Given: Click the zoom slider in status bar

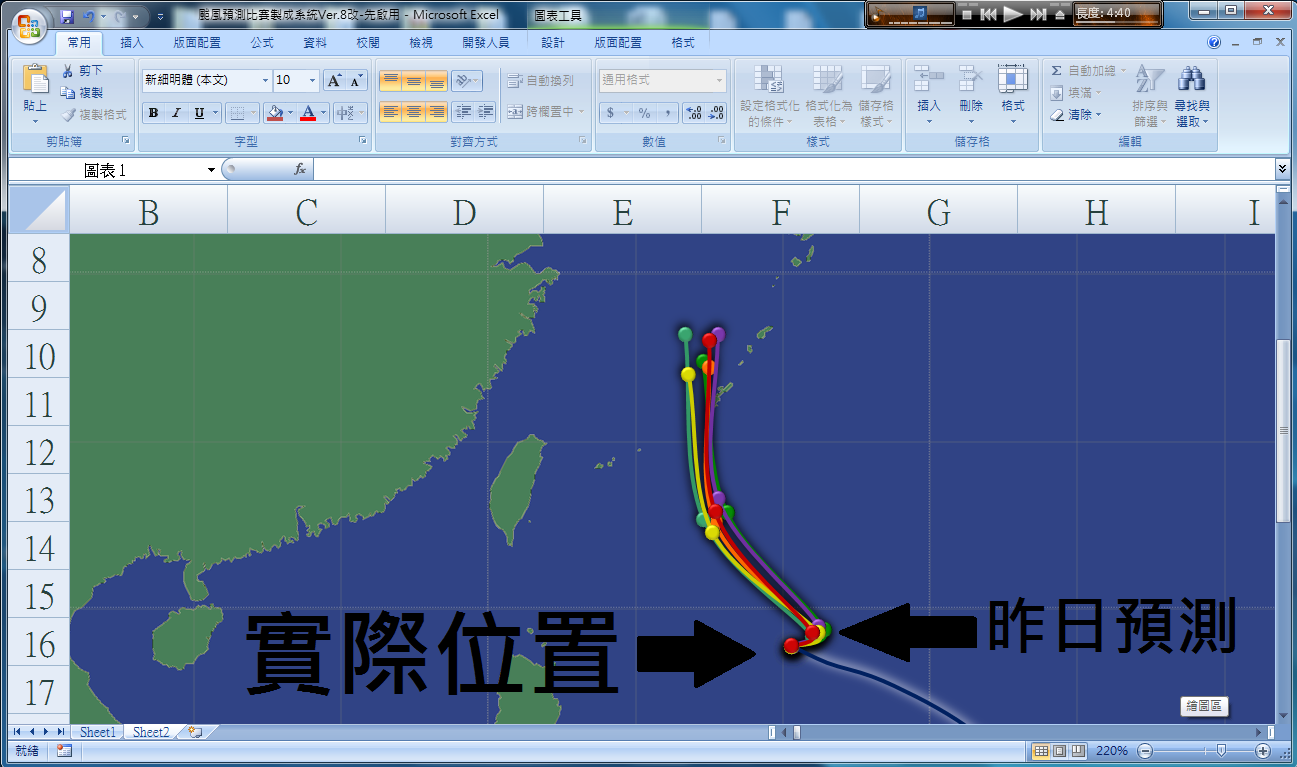Looking at the screenshot, I should (x=1221, y=751).
